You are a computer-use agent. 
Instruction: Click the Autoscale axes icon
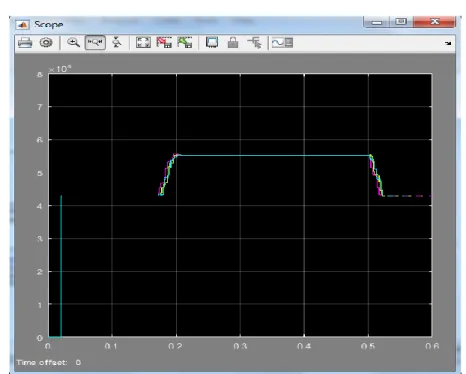click(x=143, y=43)
